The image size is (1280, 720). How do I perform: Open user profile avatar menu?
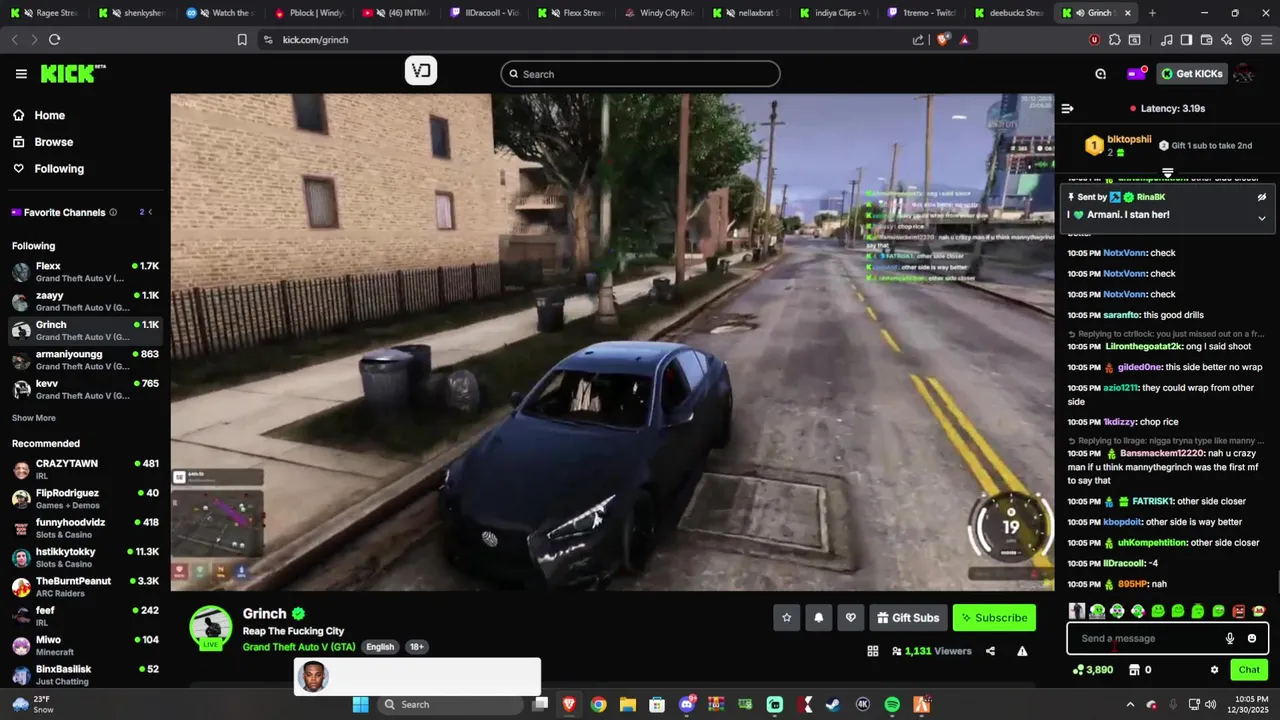(1244, 73)
